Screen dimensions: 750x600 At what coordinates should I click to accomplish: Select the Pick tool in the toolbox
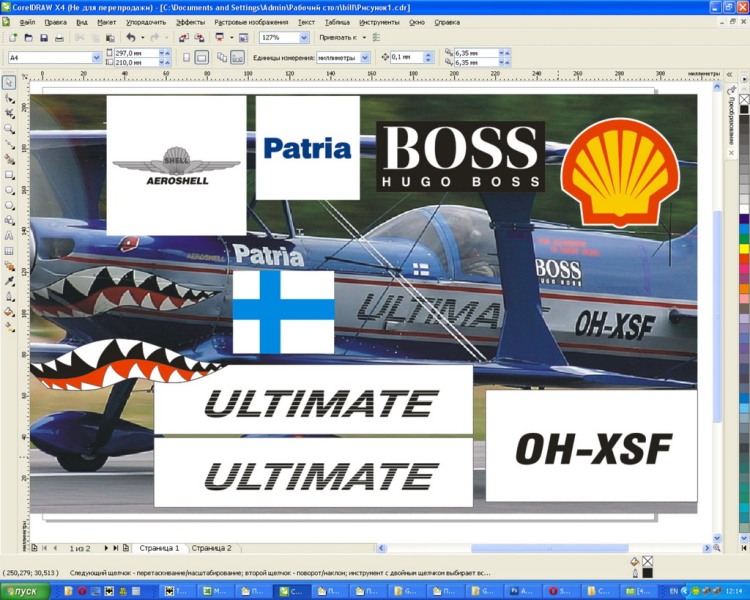[9, 82]
